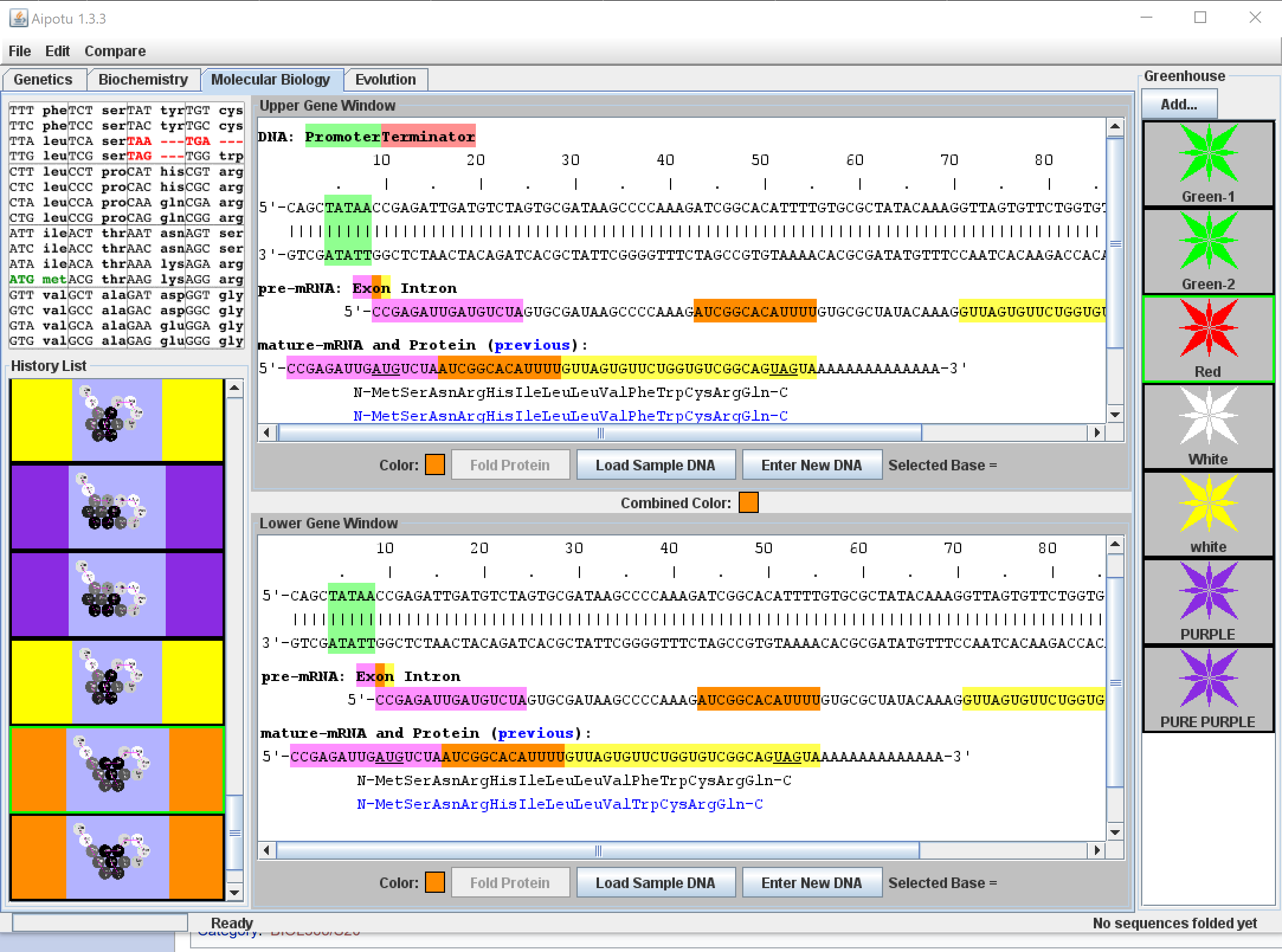
Task: Click the previous link in Lower Gene Window
Action: pyautogui.click(x=535, y=733)
